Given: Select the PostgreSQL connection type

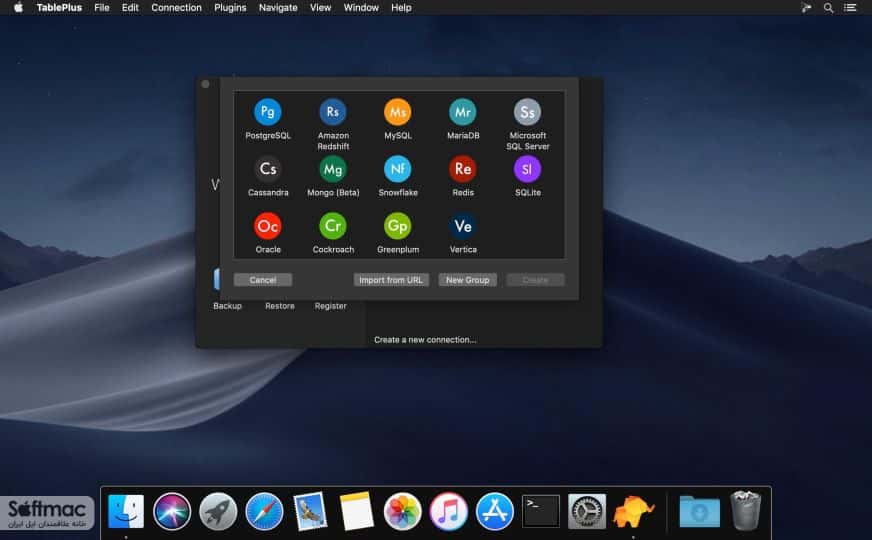Looking at the screenshot, I should [x=267, y=112].
